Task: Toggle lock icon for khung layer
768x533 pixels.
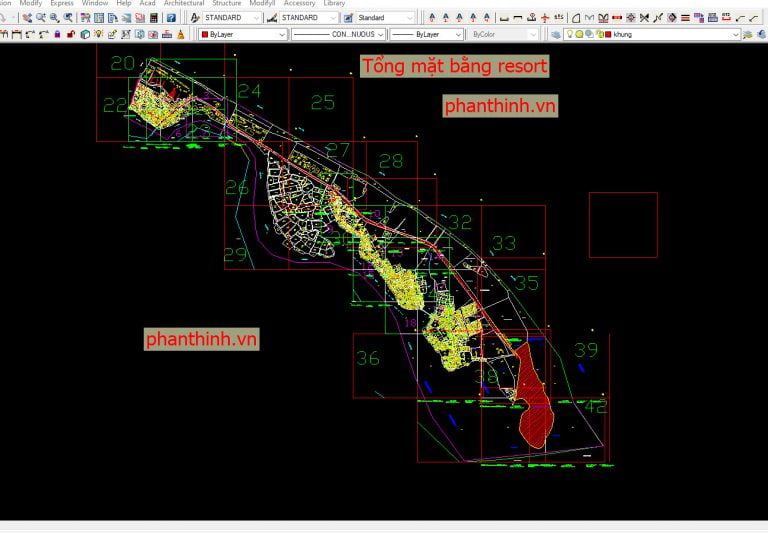Action: tap(598, 34)
